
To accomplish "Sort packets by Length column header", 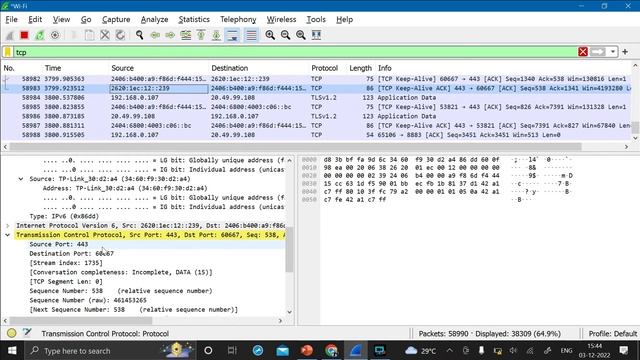I will (x=360, y=68).
